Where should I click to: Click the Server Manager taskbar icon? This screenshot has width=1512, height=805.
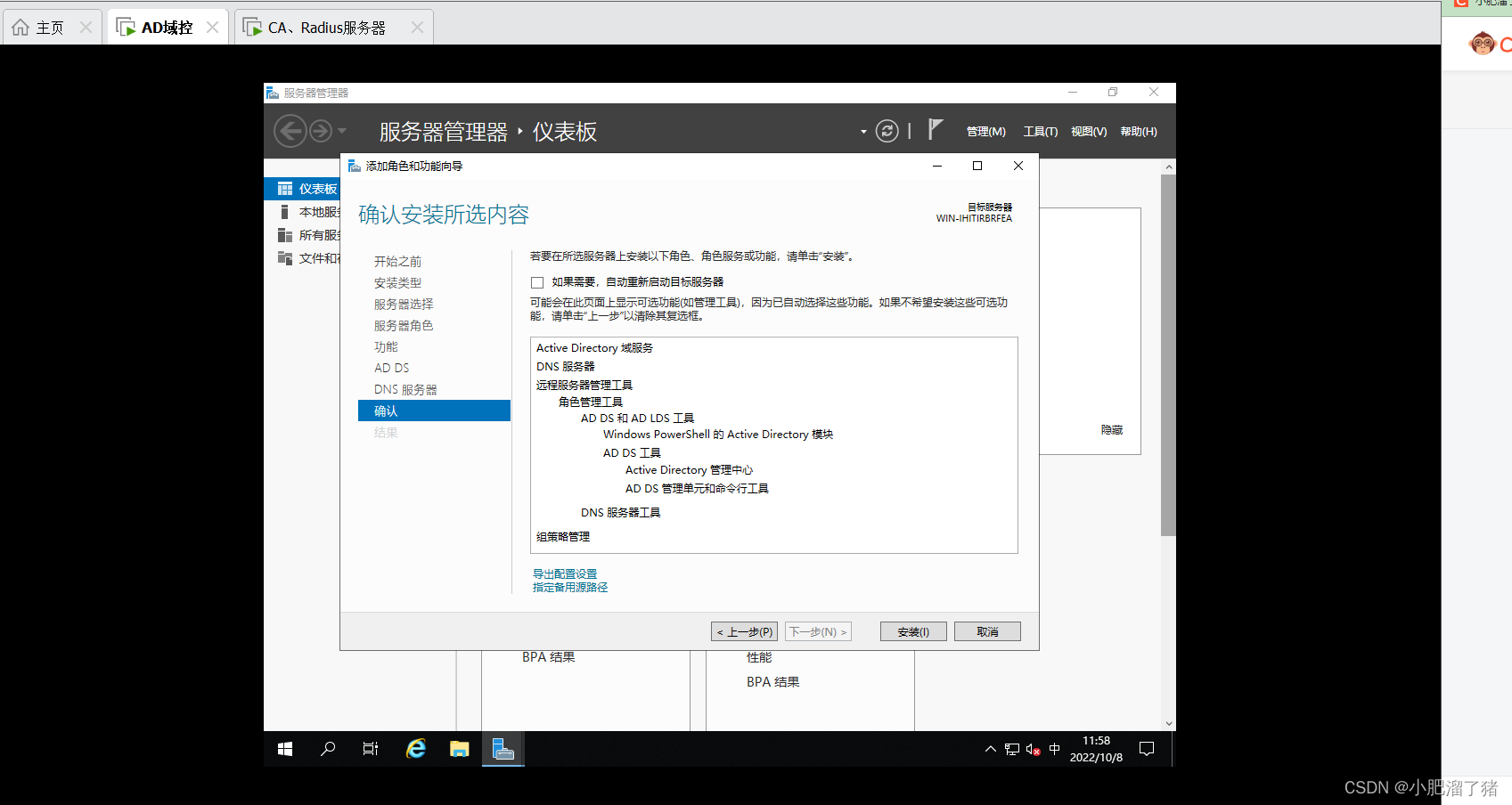tap(503, 750)
